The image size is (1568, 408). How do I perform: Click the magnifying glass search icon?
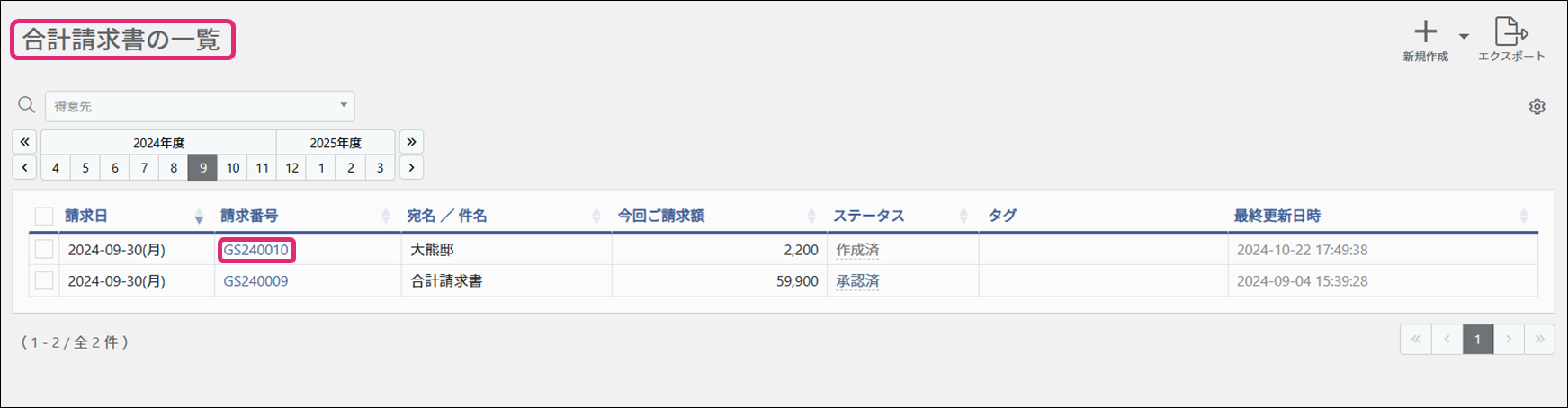(x=27, y=105)
